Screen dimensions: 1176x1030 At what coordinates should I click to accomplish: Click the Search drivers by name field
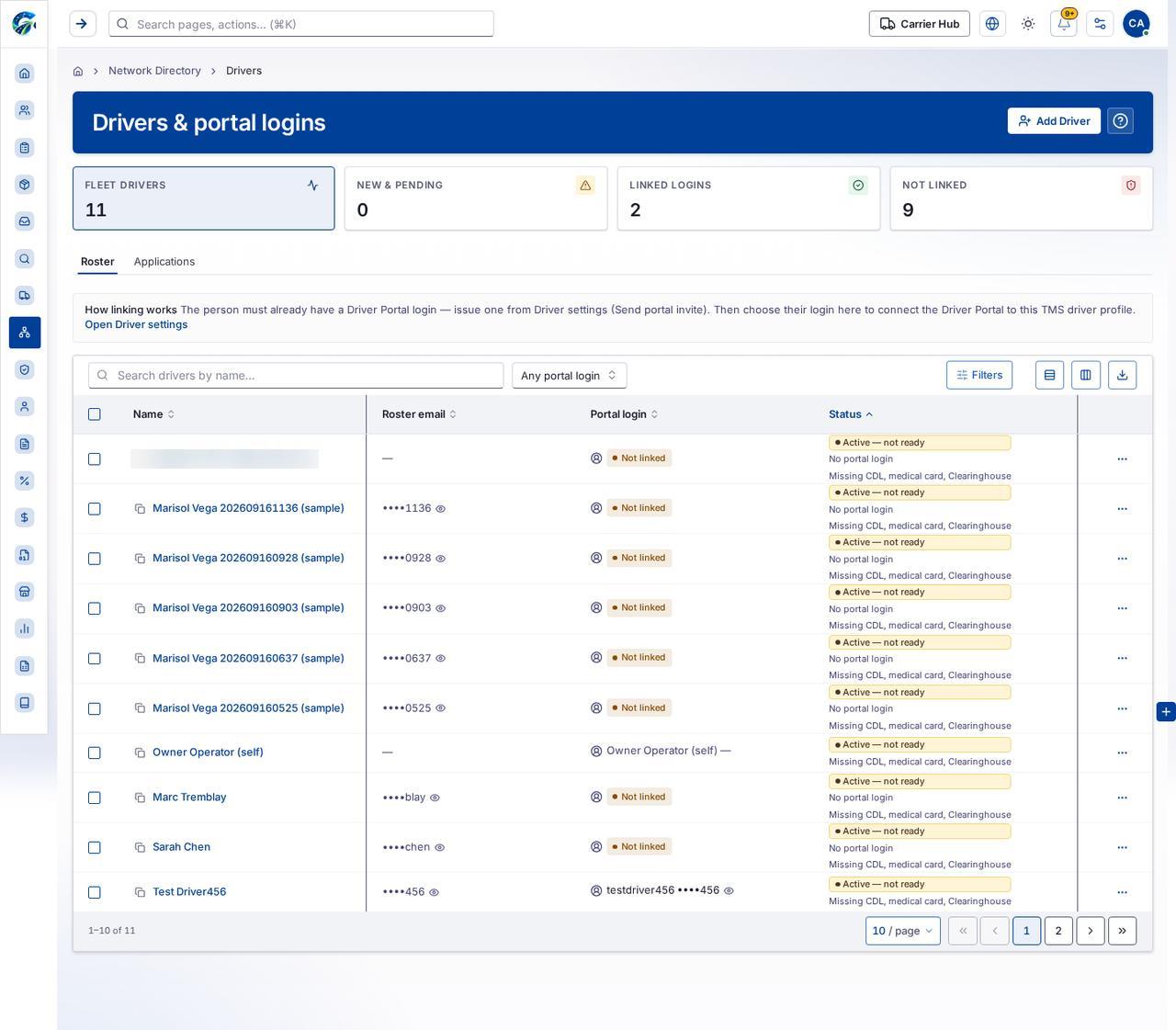pyautogui.click(x=296, y=375)
